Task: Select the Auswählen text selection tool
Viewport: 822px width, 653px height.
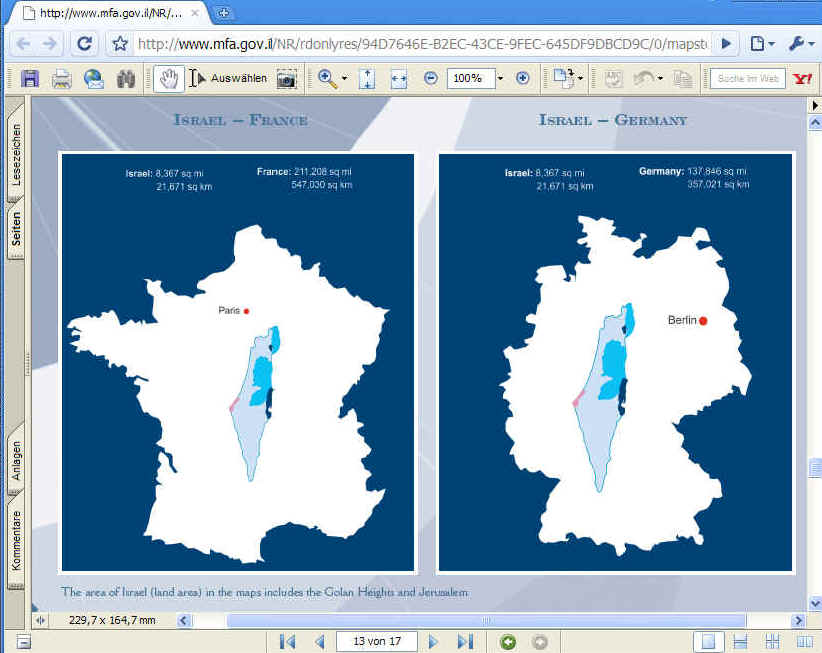Action: [229, 78]
